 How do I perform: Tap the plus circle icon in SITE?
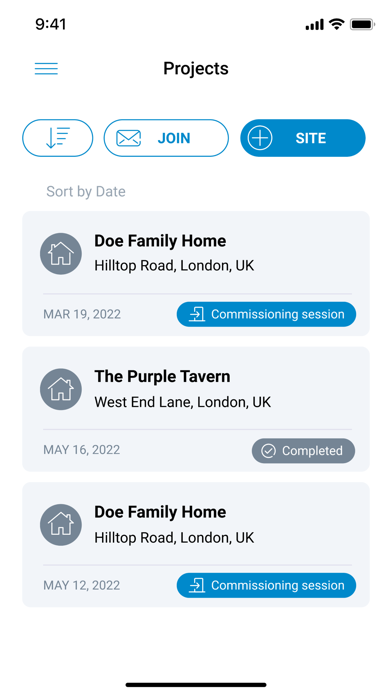[x=260, y=138]
